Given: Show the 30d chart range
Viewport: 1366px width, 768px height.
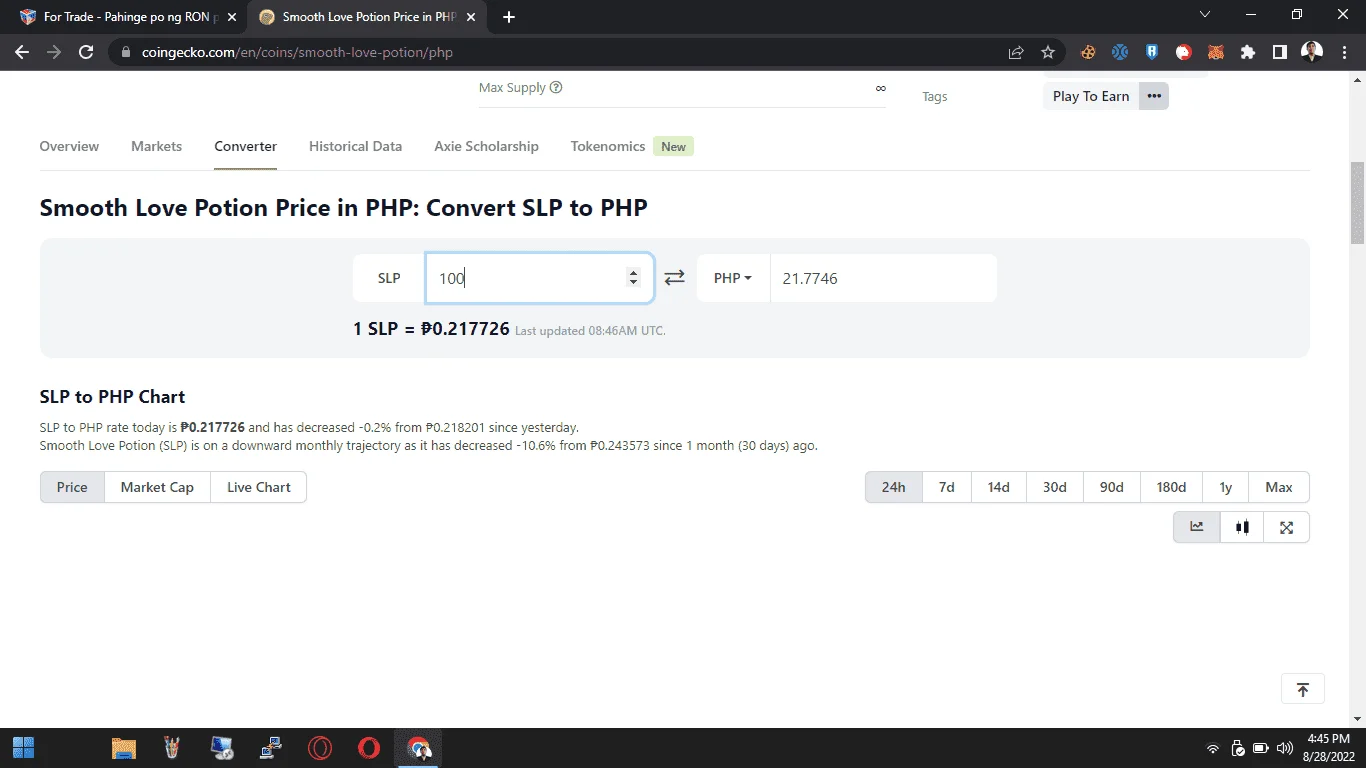Looking at the screenshot, I should point(1055,487).
